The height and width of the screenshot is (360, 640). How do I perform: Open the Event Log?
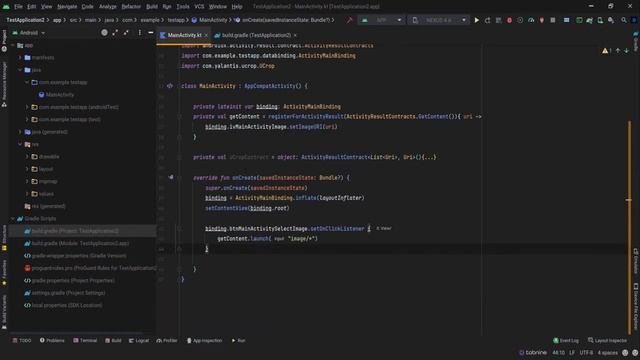566,340
